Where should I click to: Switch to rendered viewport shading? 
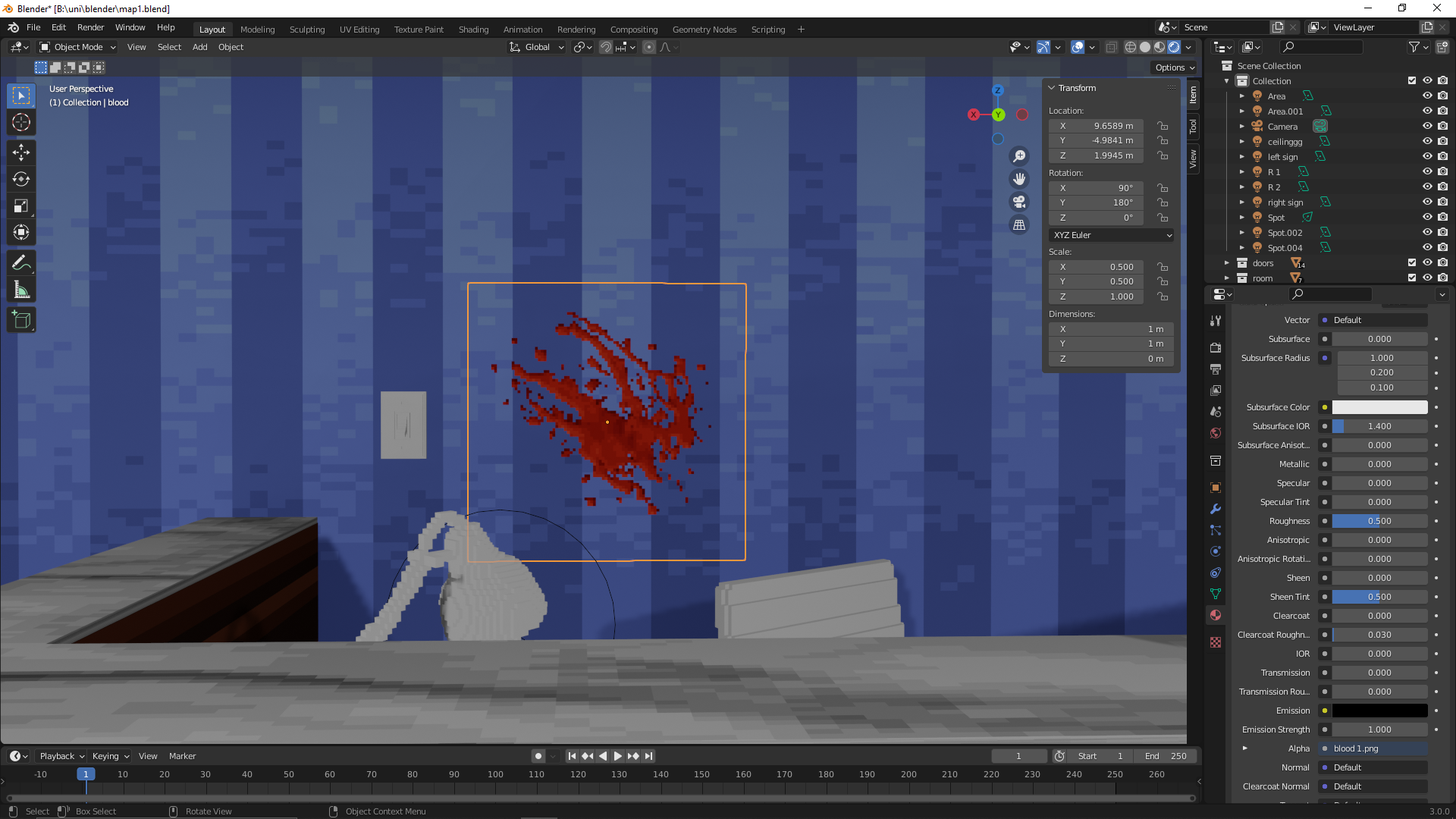coord(1174,47)
